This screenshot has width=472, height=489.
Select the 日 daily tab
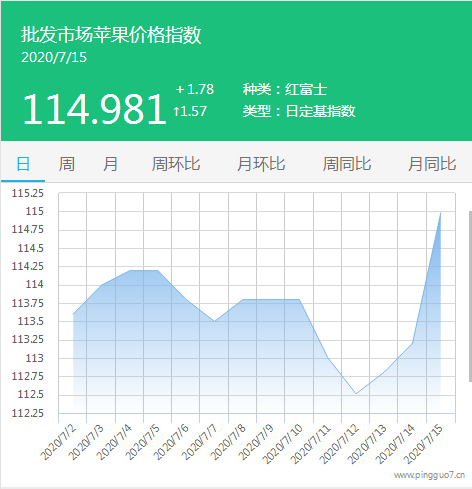point(23,164)
